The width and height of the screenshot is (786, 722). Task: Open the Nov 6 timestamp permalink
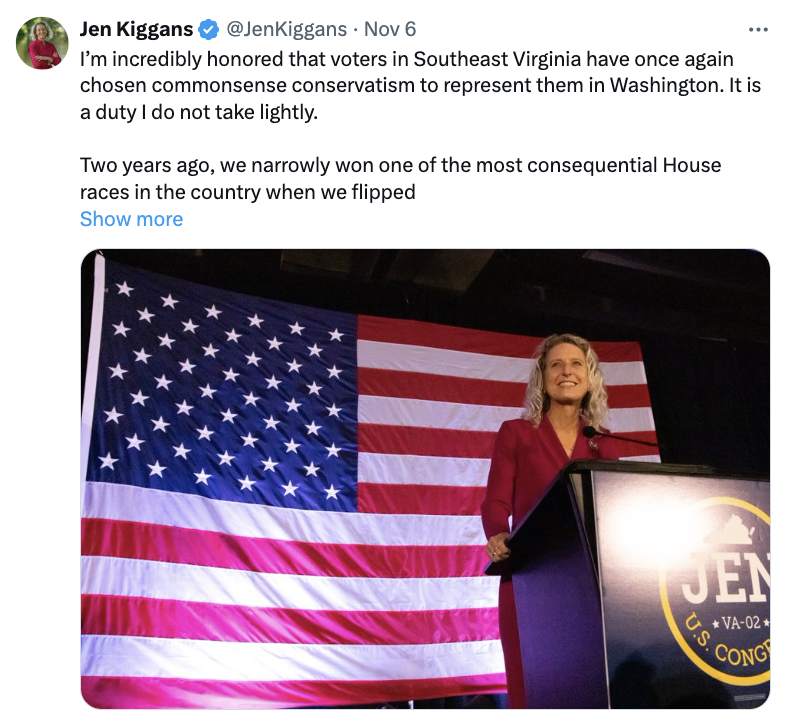pyautogui.click(x=390, y=29)
